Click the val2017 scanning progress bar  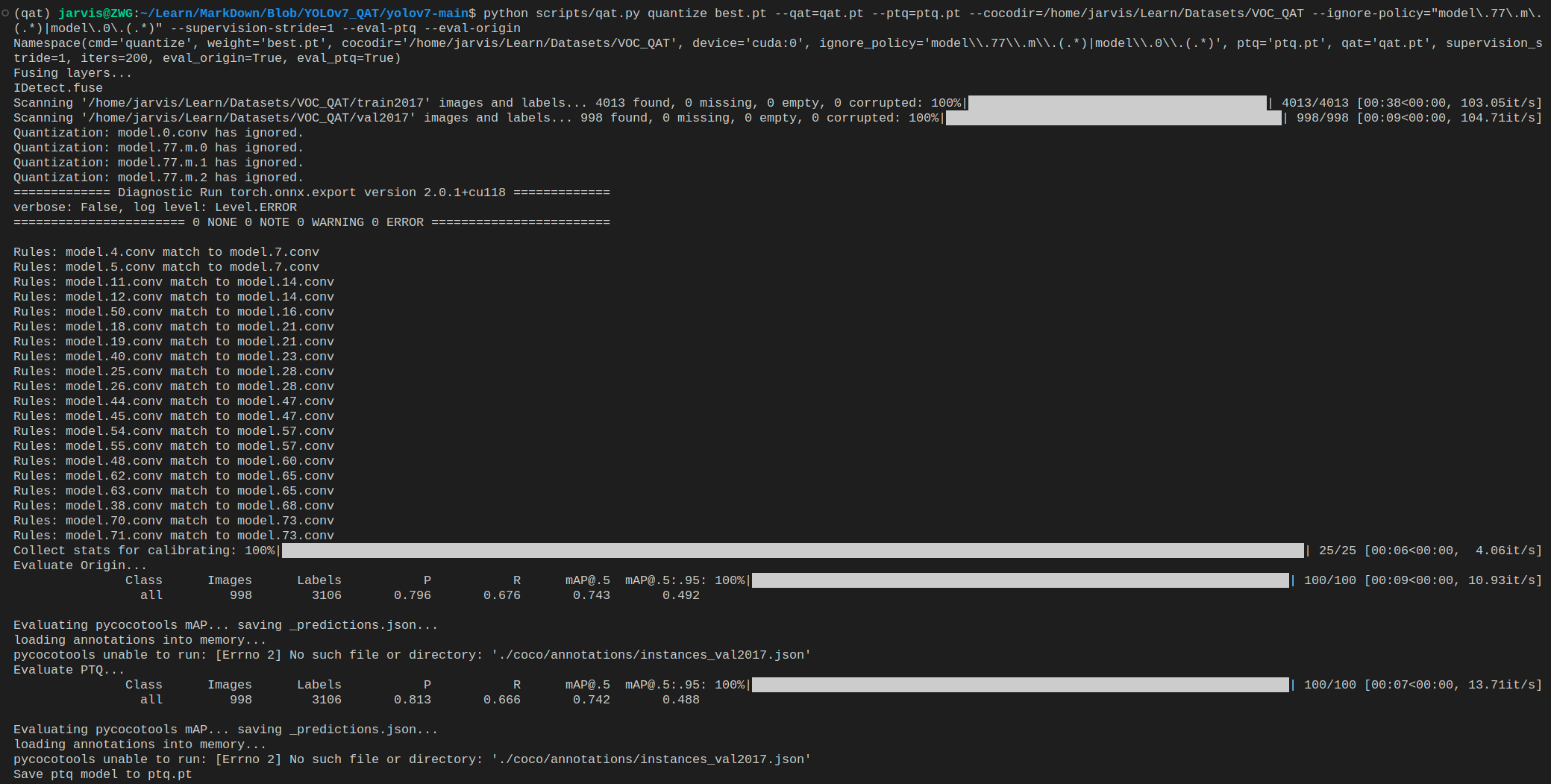click(1113, 118)
